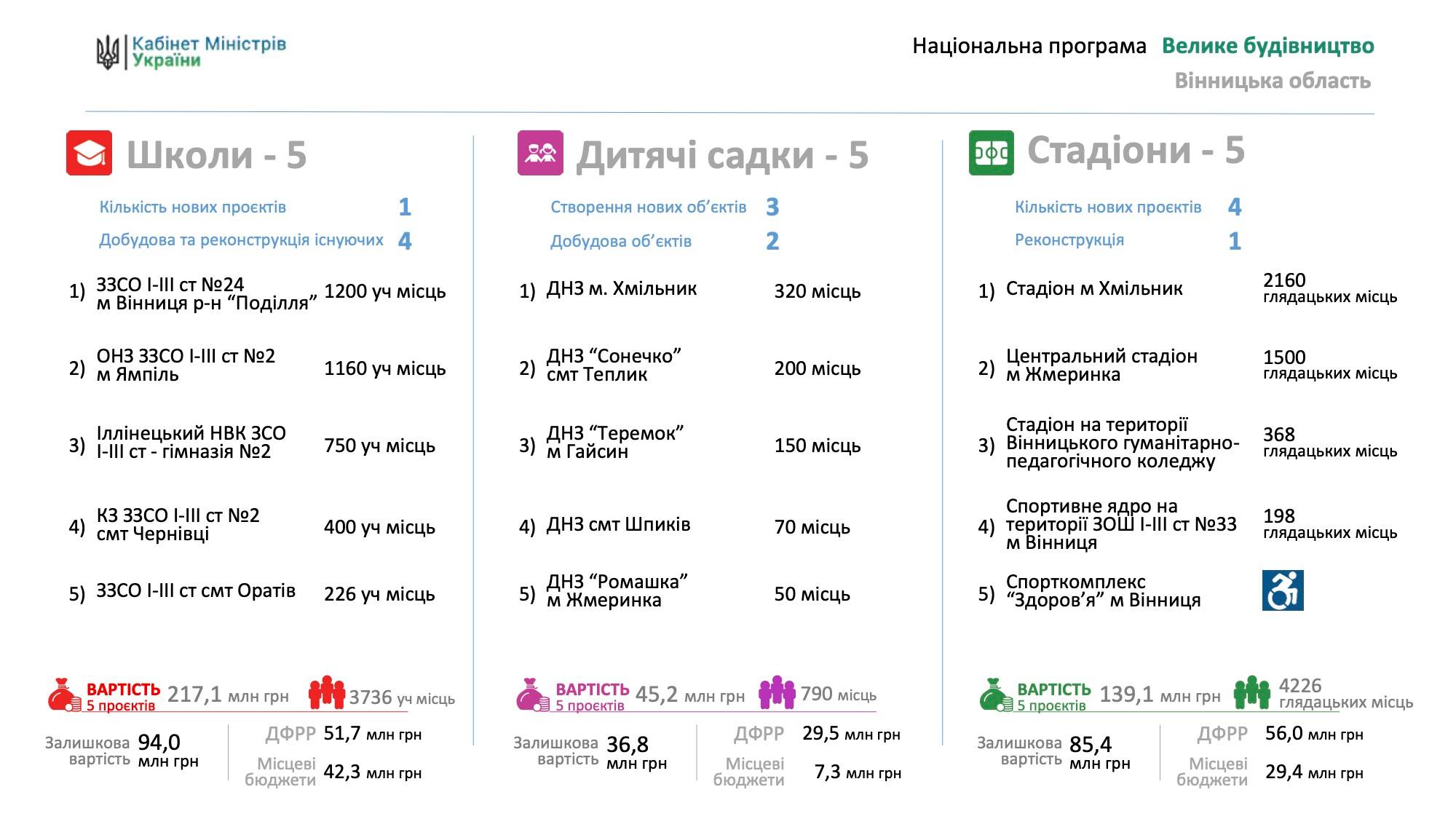Click 'ОНЗ ЗЗСО I-III ст №2 м Ямпіль' entry
The width and height of the screenshot is (1456, 819).
click(186, 365)
